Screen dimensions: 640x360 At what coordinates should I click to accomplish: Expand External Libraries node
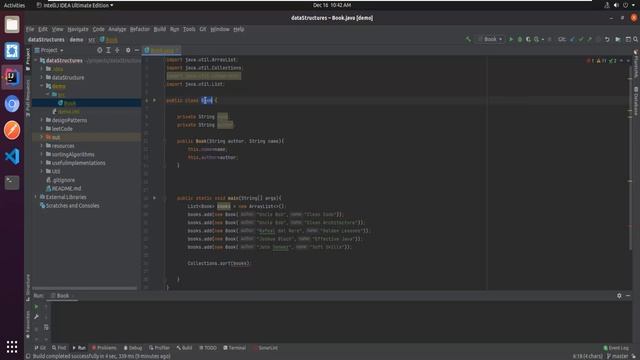(x=36, y=197)
